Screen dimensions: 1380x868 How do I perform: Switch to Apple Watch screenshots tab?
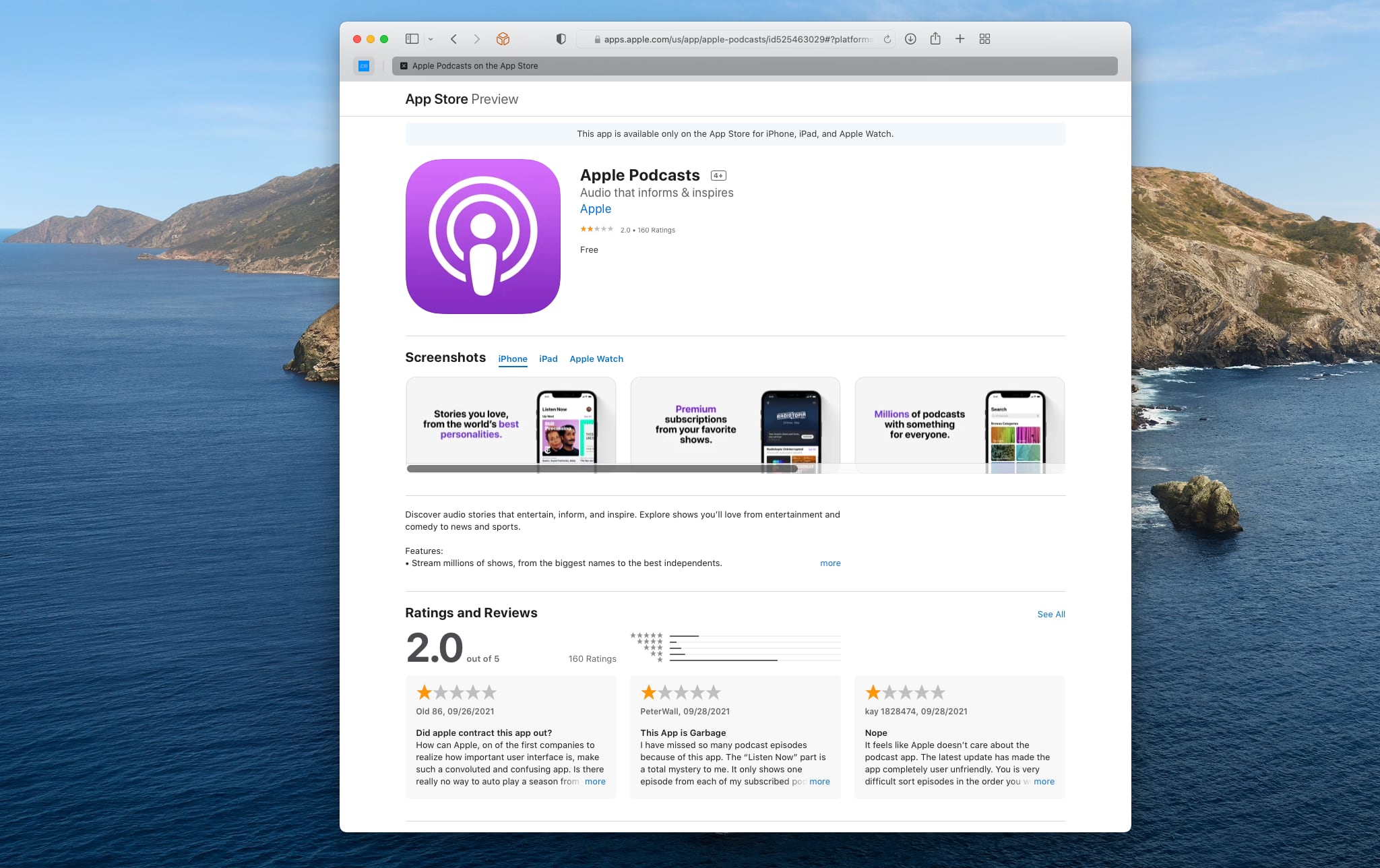tap(596, 359)
